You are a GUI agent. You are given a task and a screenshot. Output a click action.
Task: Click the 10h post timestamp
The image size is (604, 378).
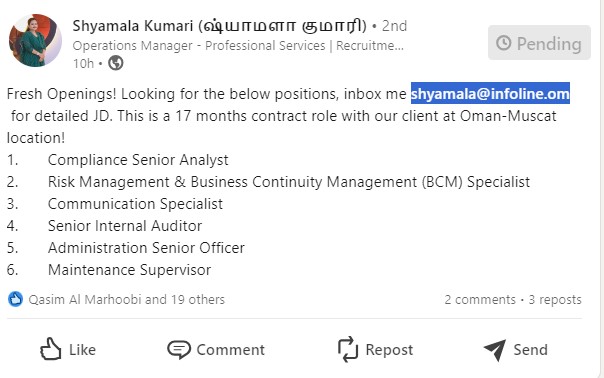(83, 63)
